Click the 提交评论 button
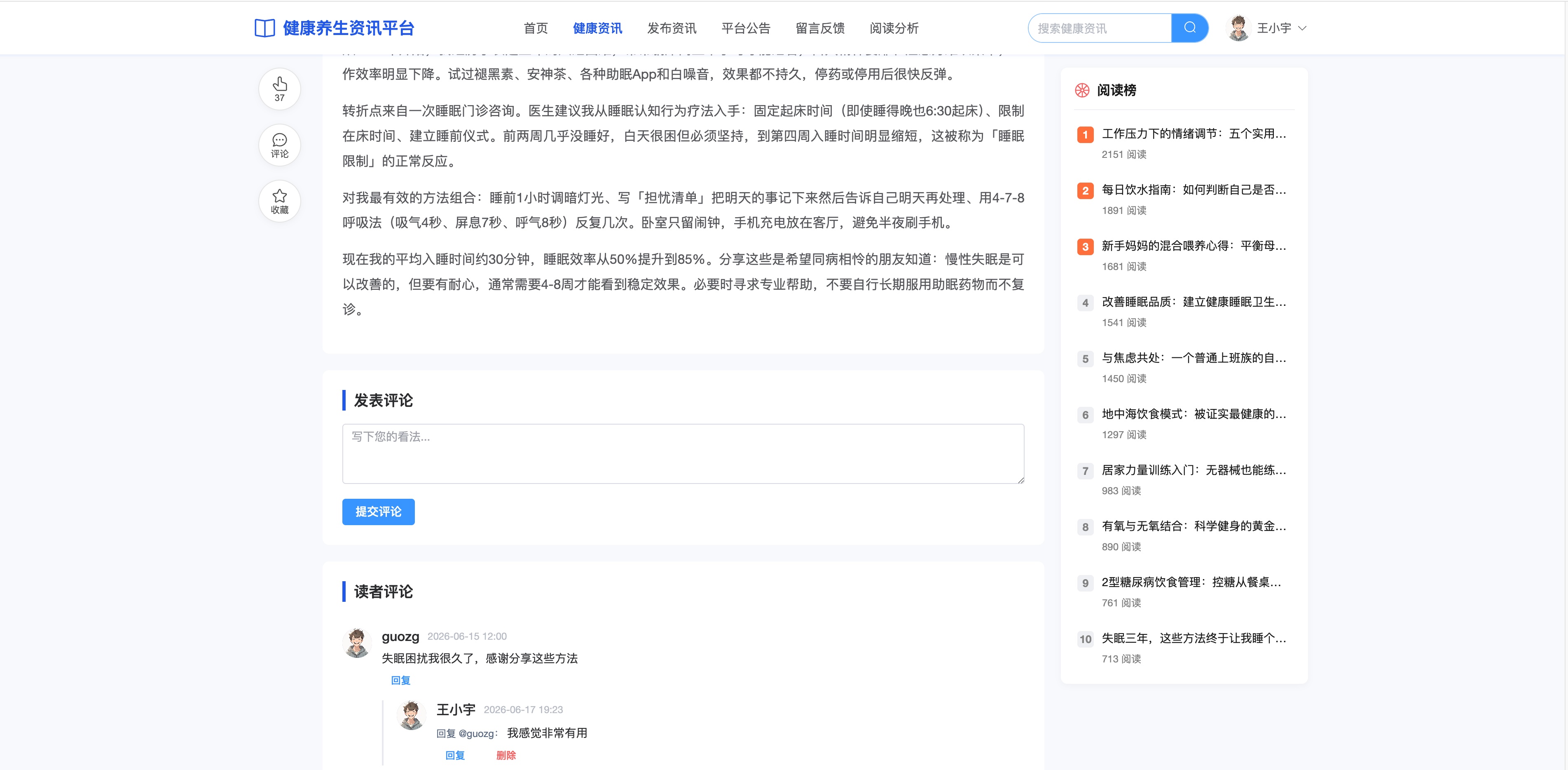 click(x=378, y=512)
